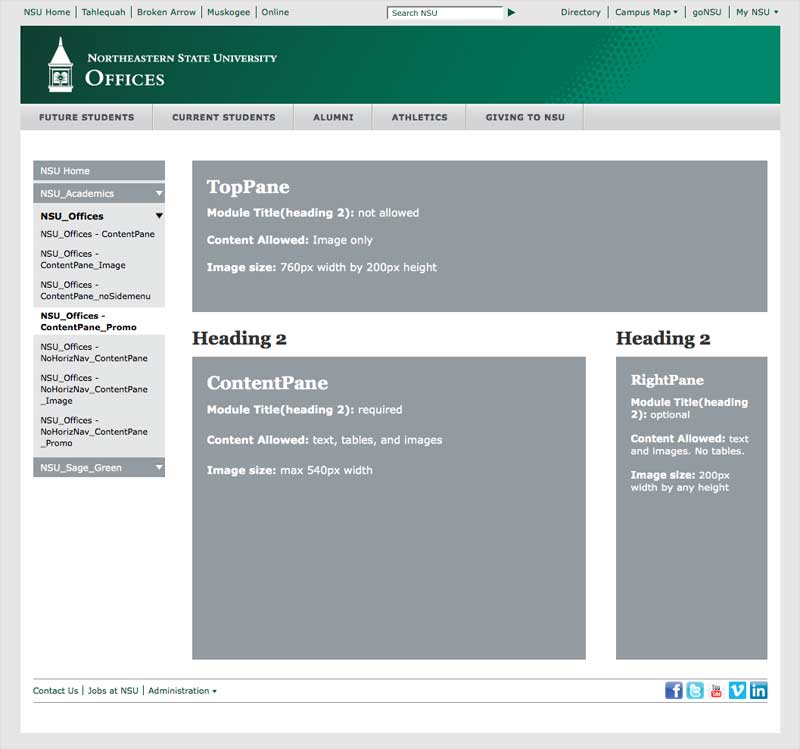
Task: Click the NSU cupola logo
Action: (61, 65)
